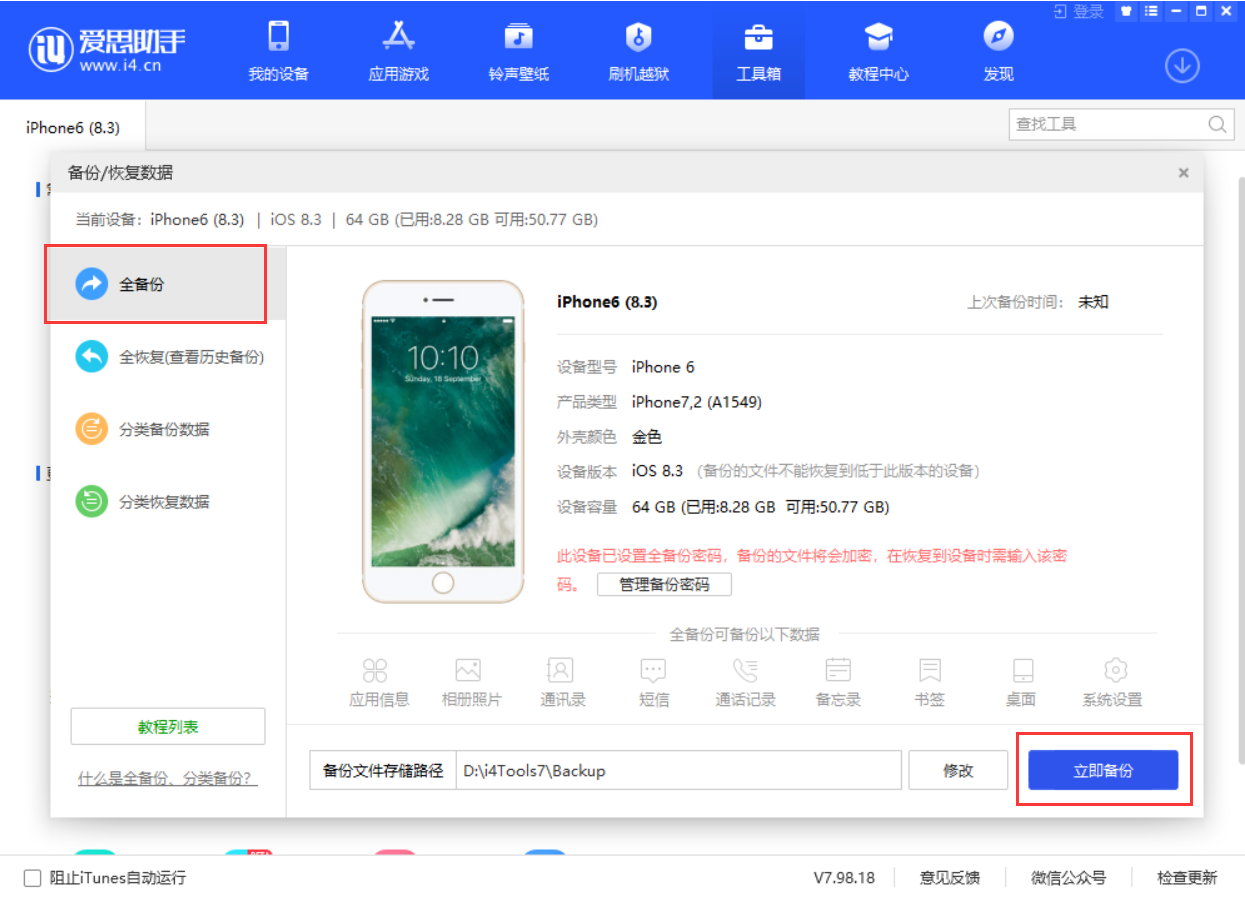Open the download manager arrow at top right
The image size is (1245, 899).
coord(1182,65)
